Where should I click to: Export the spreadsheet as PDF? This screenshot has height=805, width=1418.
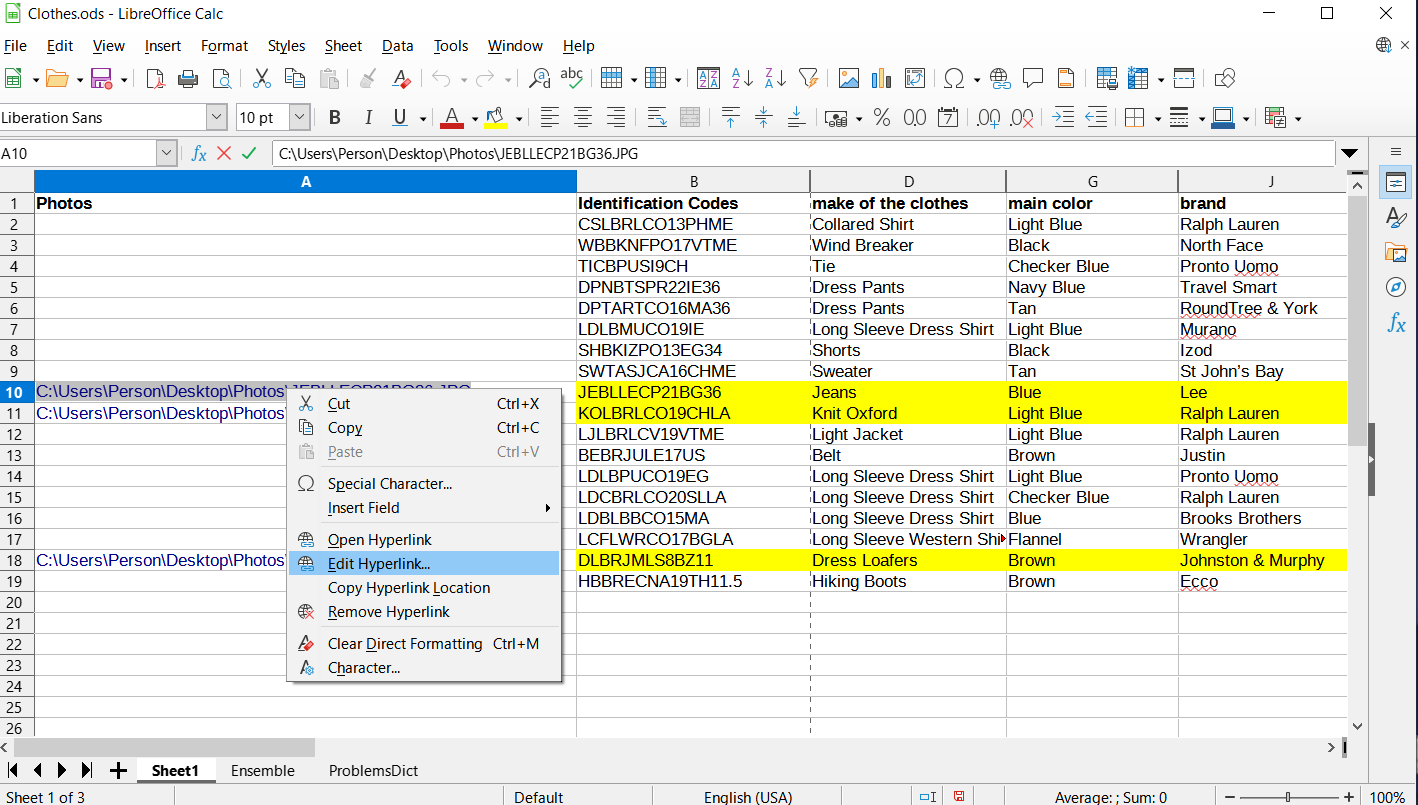coord(155,78)
